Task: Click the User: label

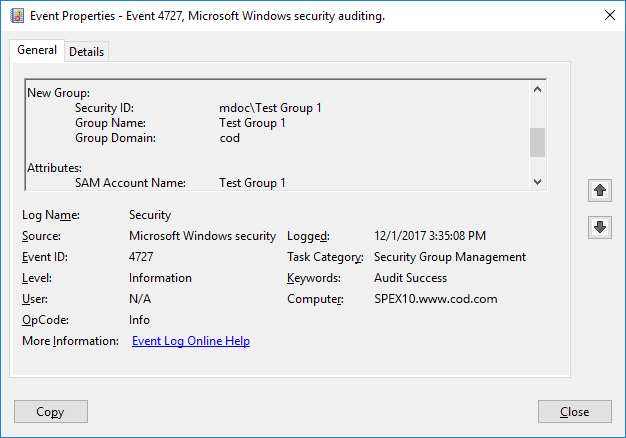Action: pyautogui.click(x=35, y=299)
